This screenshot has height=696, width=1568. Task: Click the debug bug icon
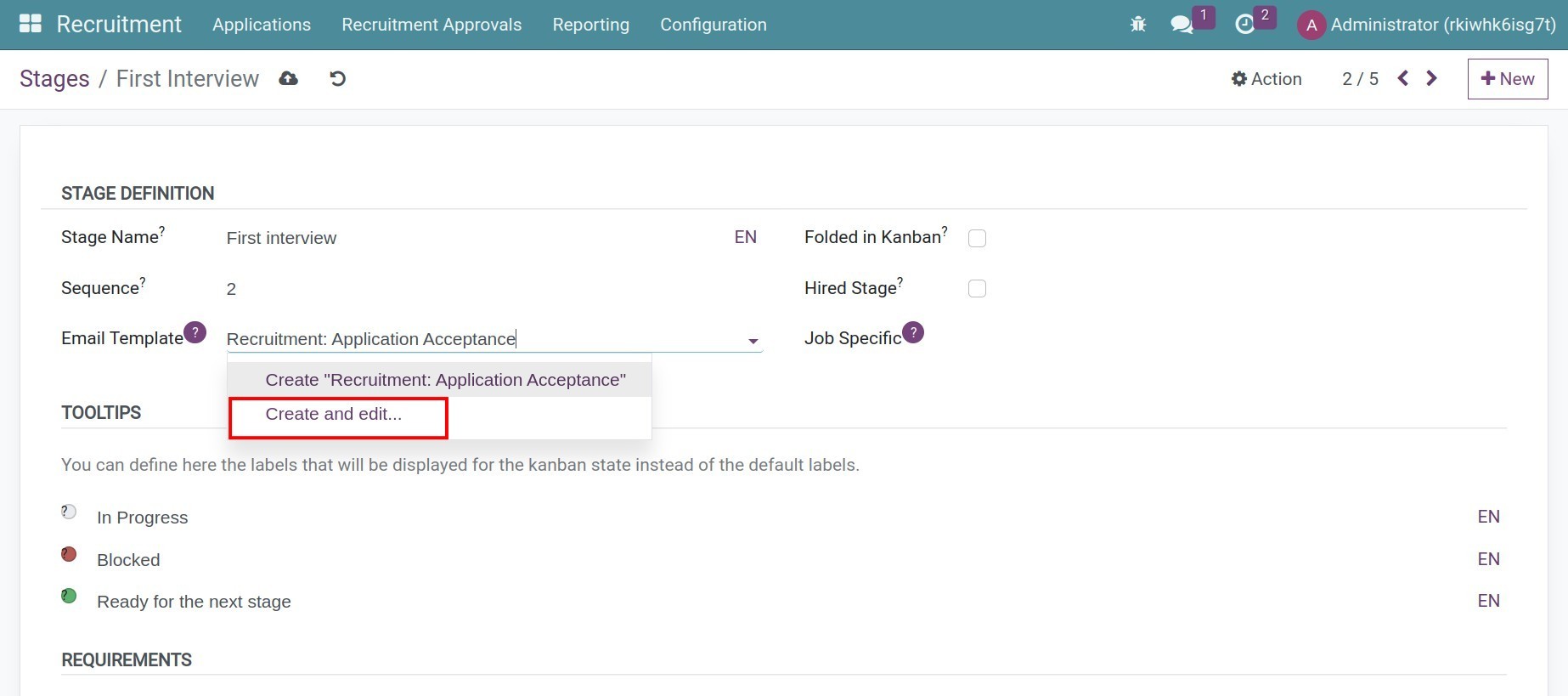point(1138,25)
